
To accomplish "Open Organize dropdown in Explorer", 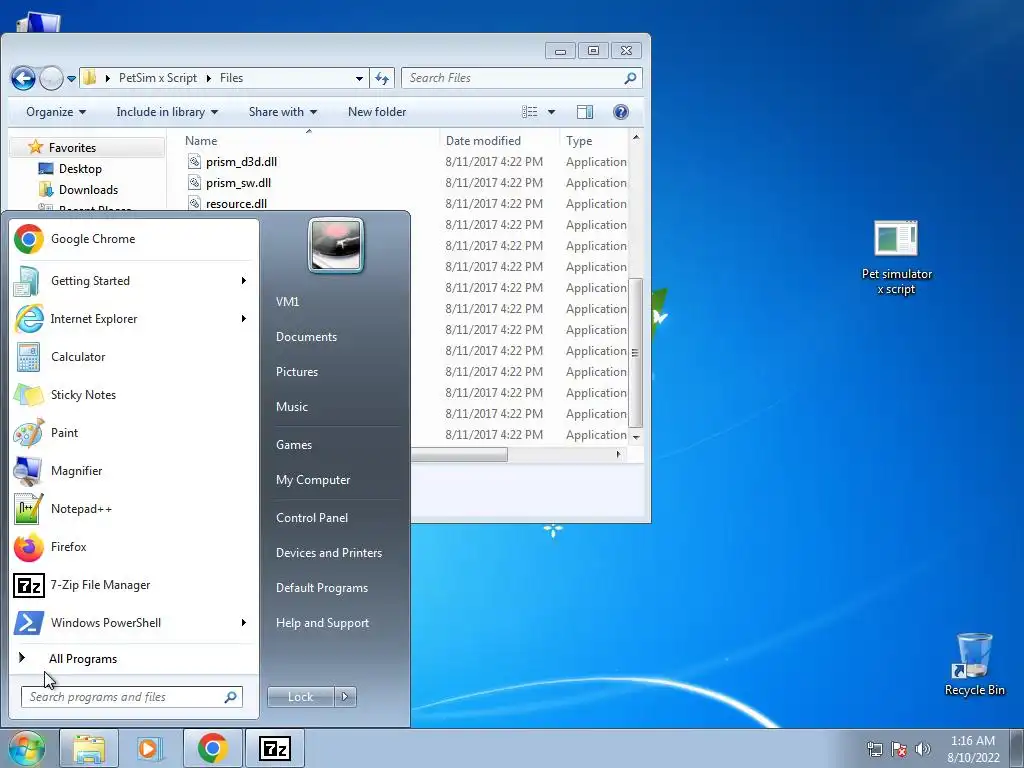I will (56, 112).
